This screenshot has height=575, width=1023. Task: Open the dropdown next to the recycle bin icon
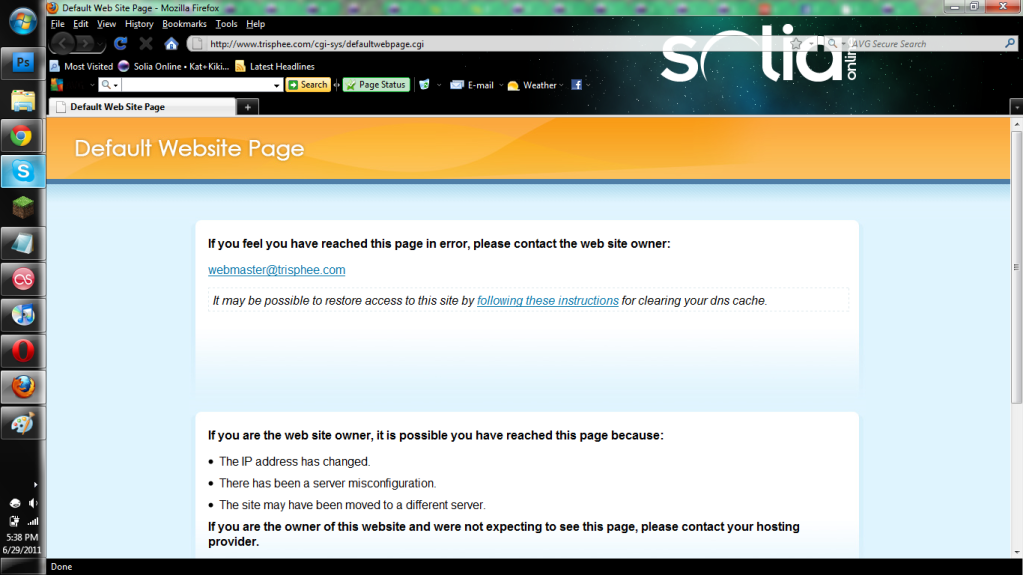coord(439,85)
